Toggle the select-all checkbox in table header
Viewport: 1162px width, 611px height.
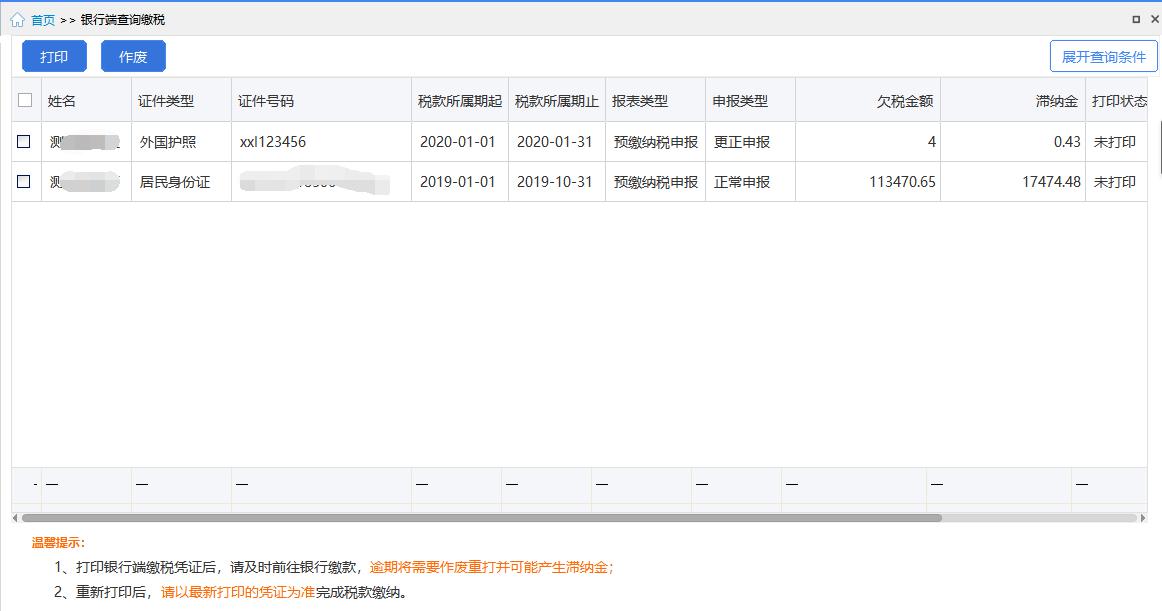tap(25, 100)
